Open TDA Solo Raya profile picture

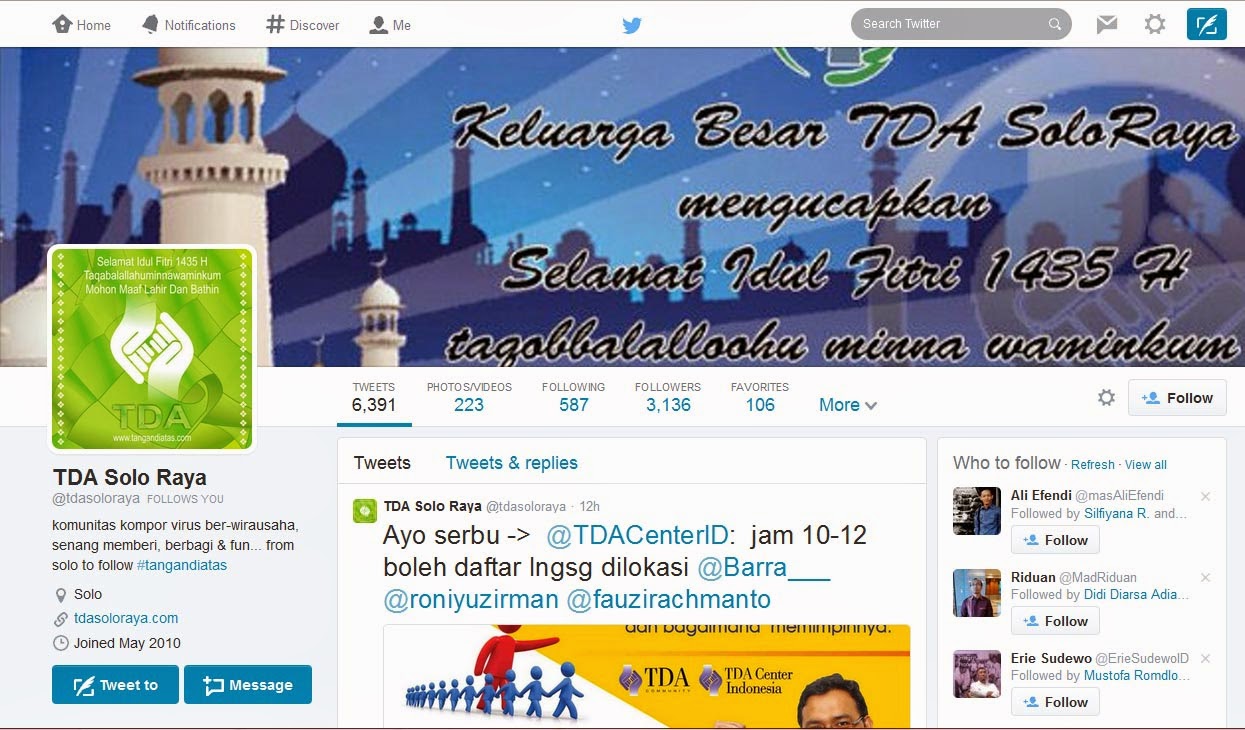pyautogui.click(x=151, y=348)
